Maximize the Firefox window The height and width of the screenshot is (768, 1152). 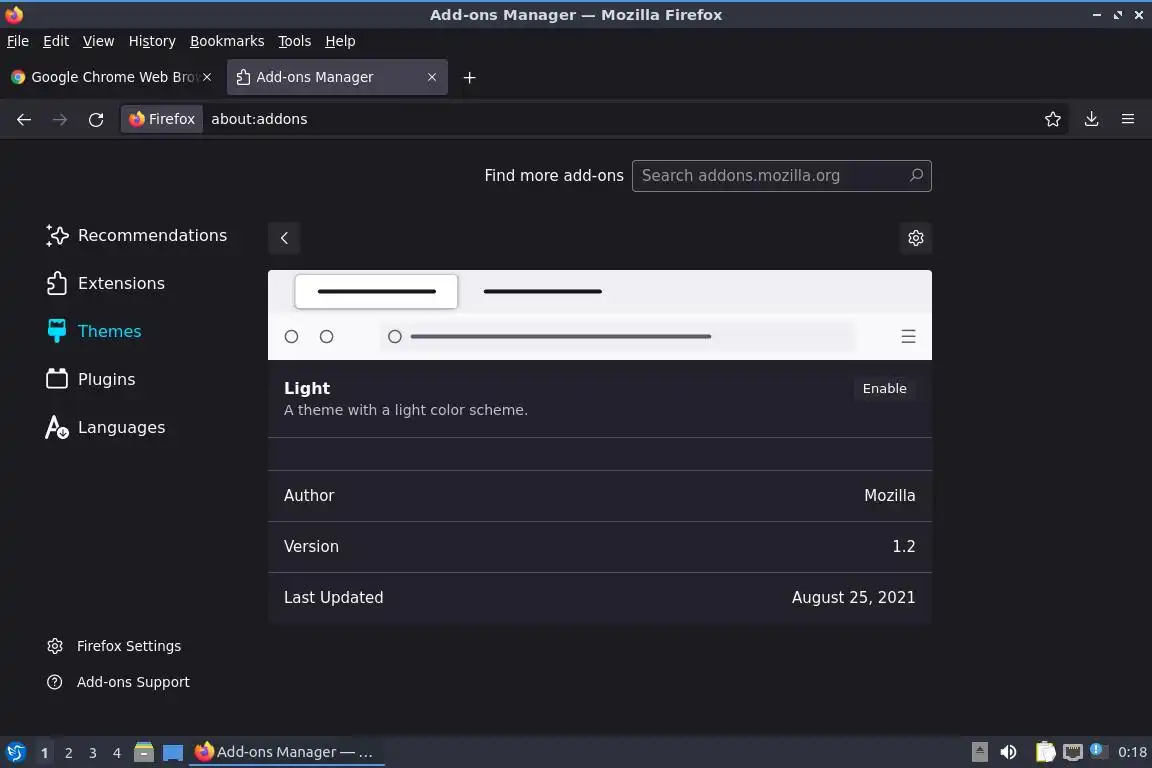1117,15
